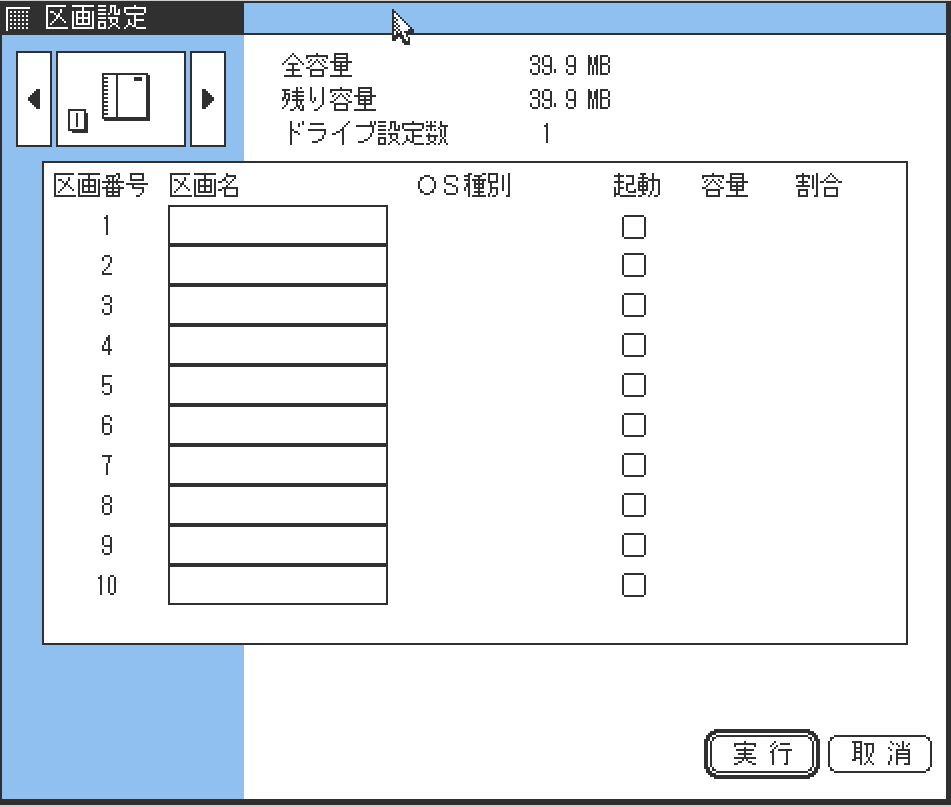The image size is (951, 807).
Task: Check the 起動 box for partition 5
Action: [x=634, y=385]
